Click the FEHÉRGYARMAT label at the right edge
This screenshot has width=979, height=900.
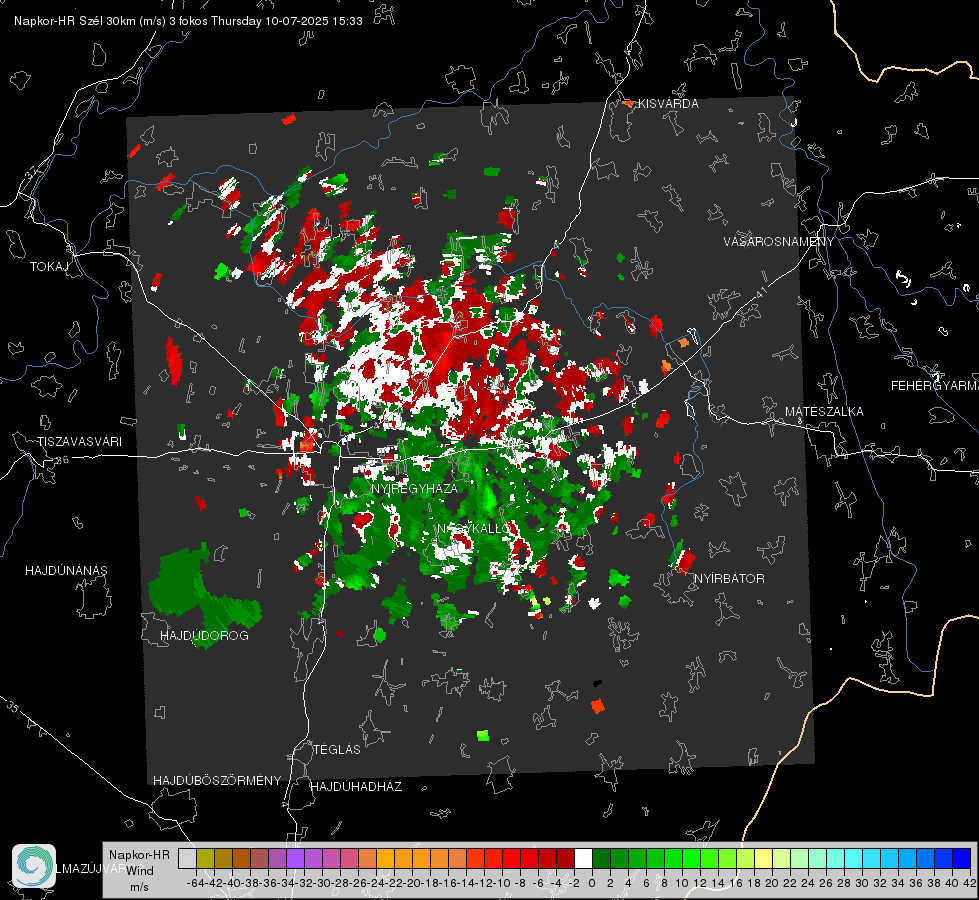click(935, 386)
